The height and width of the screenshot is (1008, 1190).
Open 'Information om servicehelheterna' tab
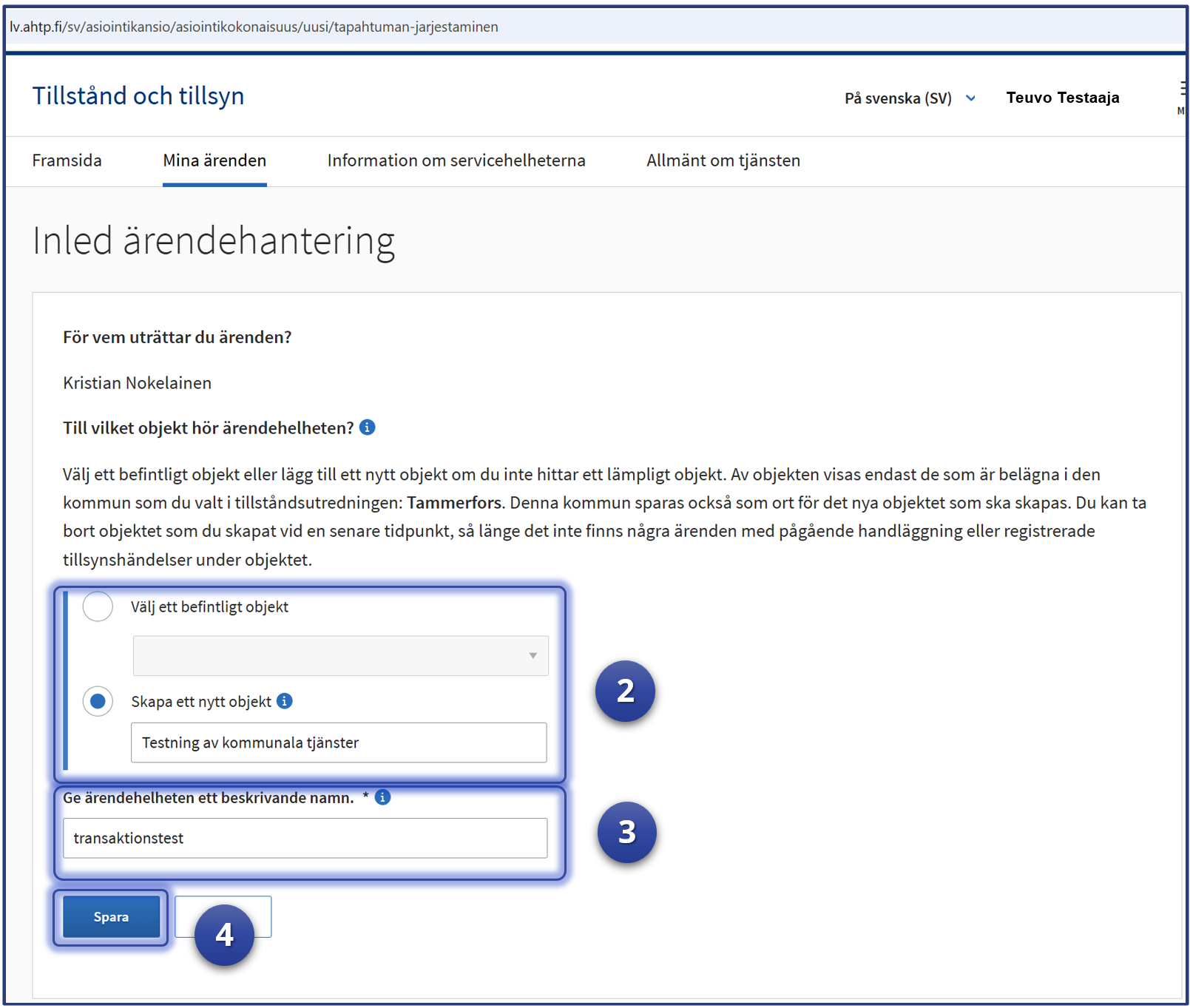456,160
